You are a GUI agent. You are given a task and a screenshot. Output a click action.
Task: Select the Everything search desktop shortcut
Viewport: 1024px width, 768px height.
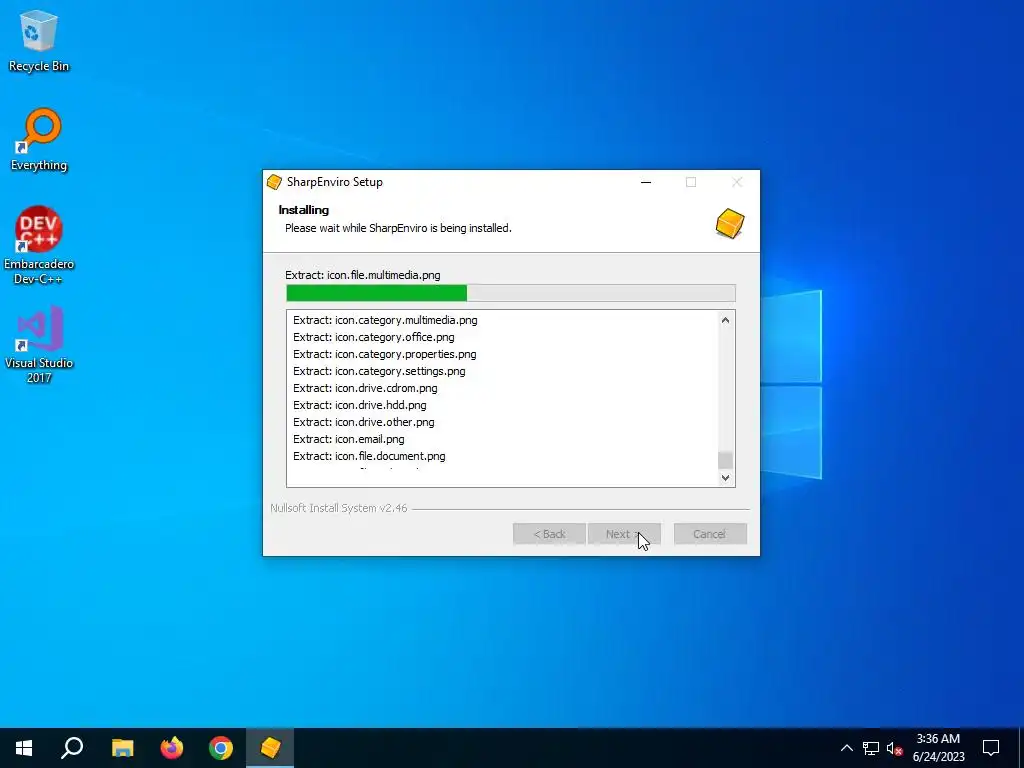(x=39, y=140)
